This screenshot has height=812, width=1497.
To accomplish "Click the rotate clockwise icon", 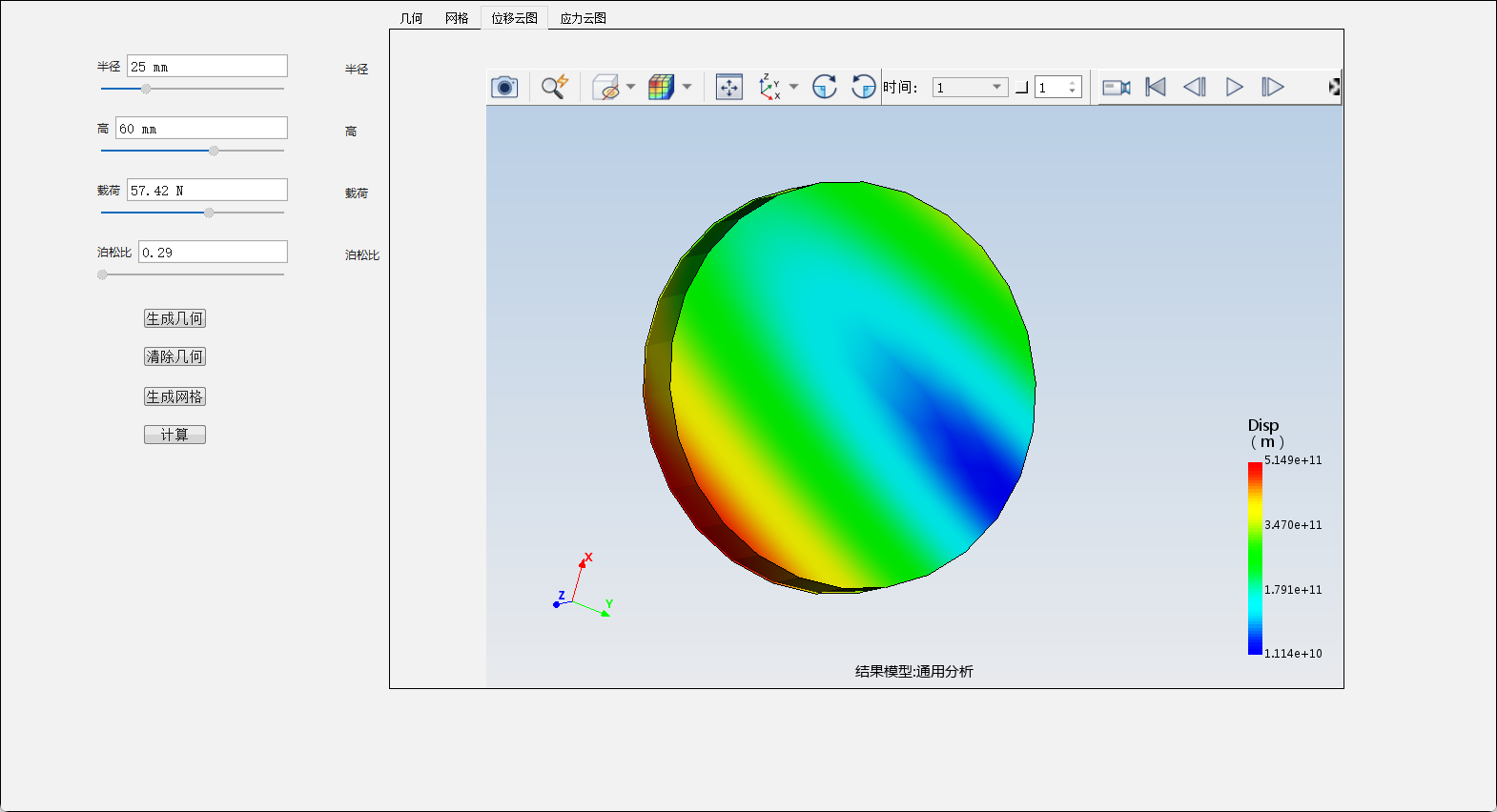I will (x=825, y=87).
